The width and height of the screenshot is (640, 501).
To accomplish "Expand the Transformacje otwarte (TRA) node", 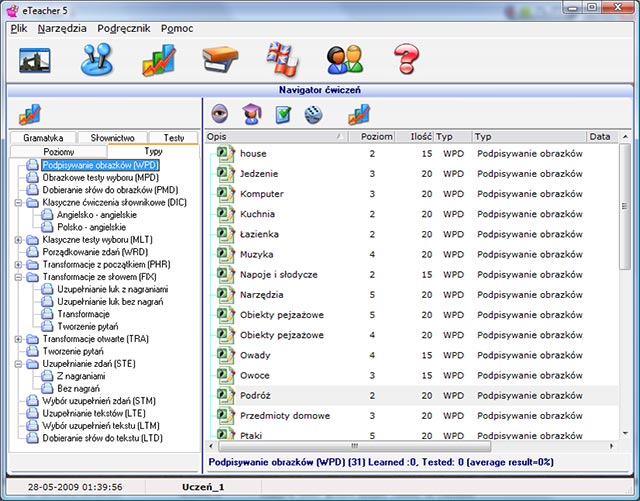I will tap(19, 340).
